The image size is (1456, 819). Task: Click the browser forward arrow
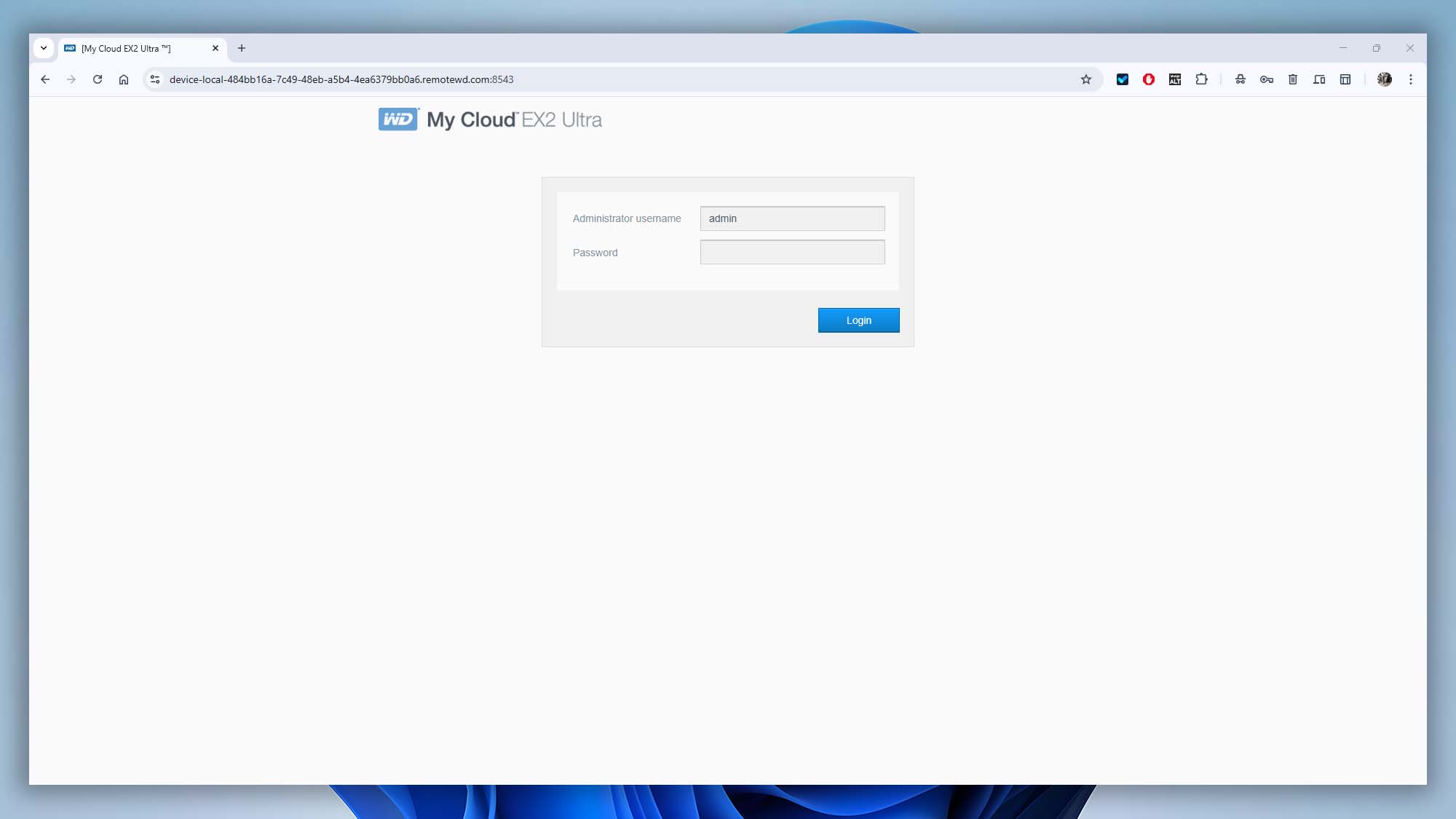pyautogui.click(x=71, y=79)
